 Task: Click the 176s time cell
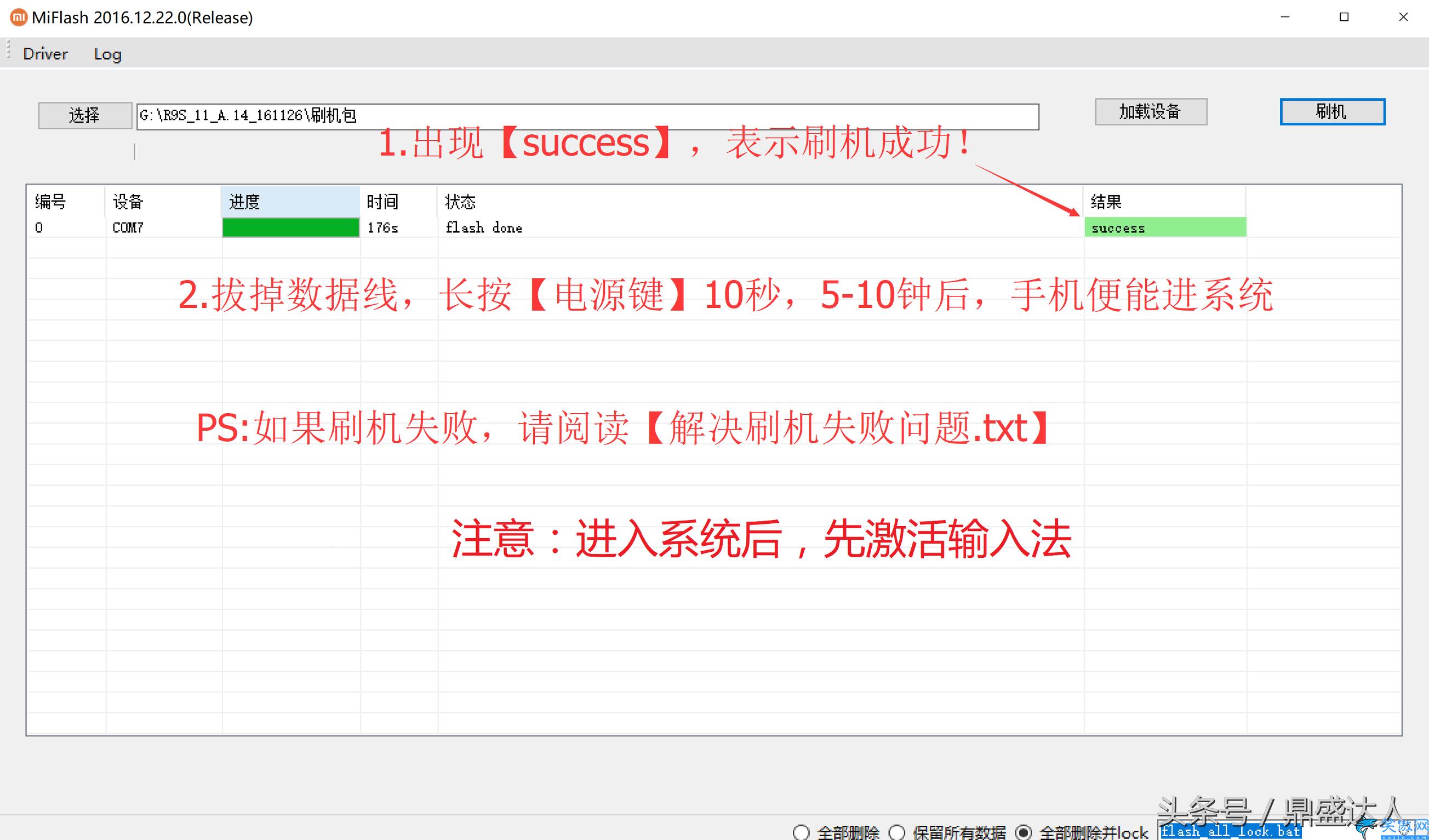click(399, 227)
